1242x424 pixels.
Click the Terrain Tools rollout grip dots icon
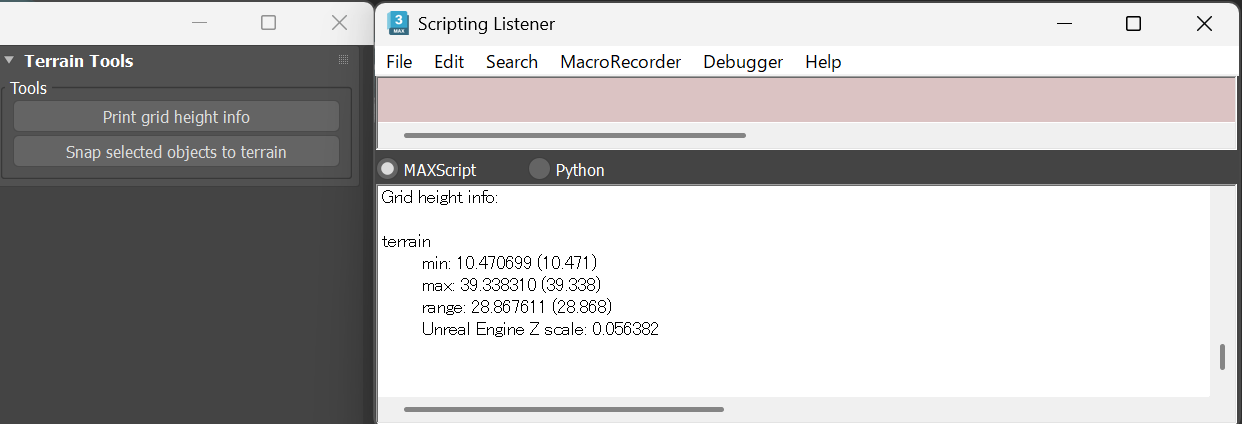click(x=343, y=61)
